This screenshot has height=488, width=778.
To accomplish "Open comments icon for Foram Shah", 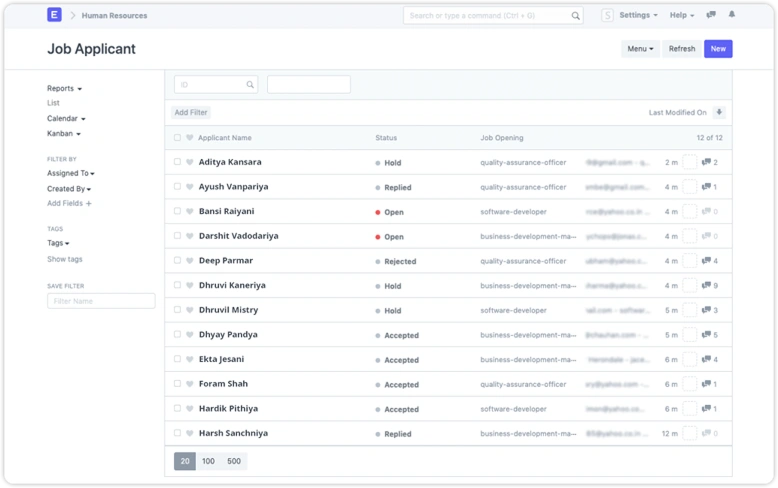I will (x=707, y=384).
